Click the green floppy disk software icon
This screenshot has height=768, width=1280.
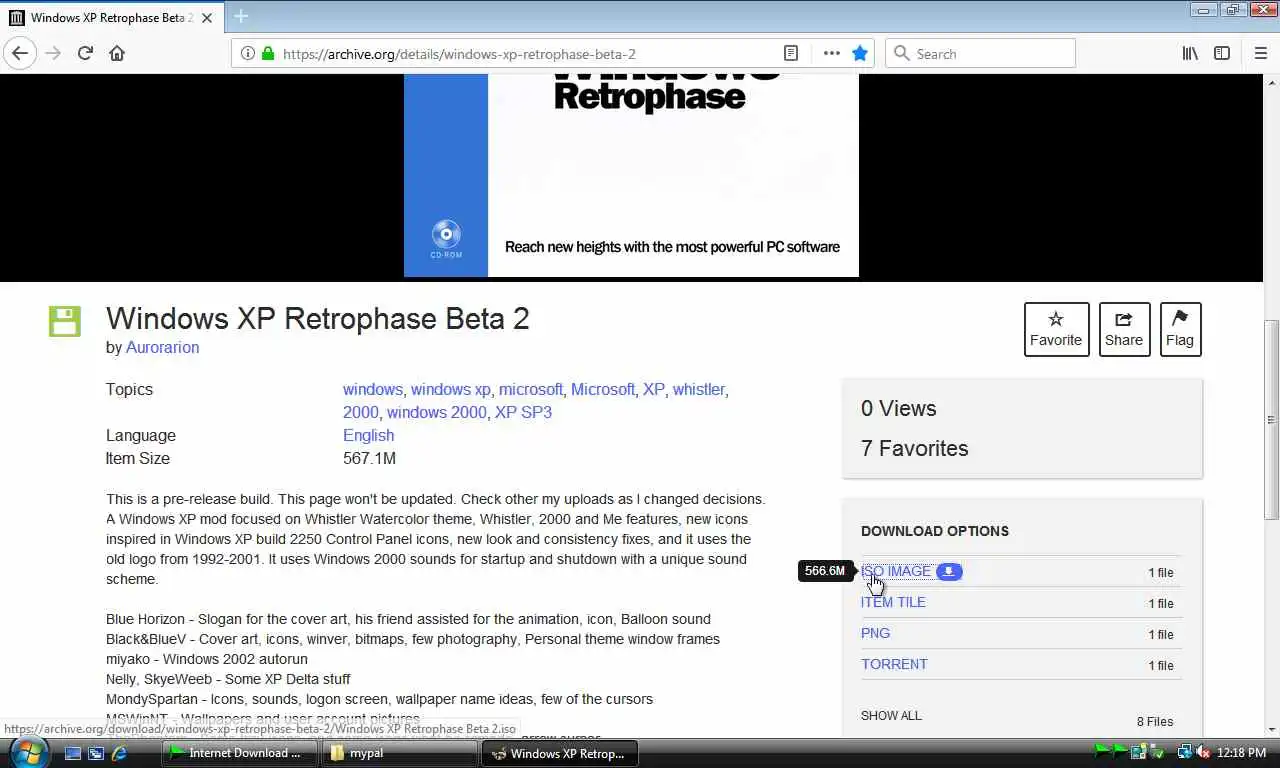(x=65, y=321)
